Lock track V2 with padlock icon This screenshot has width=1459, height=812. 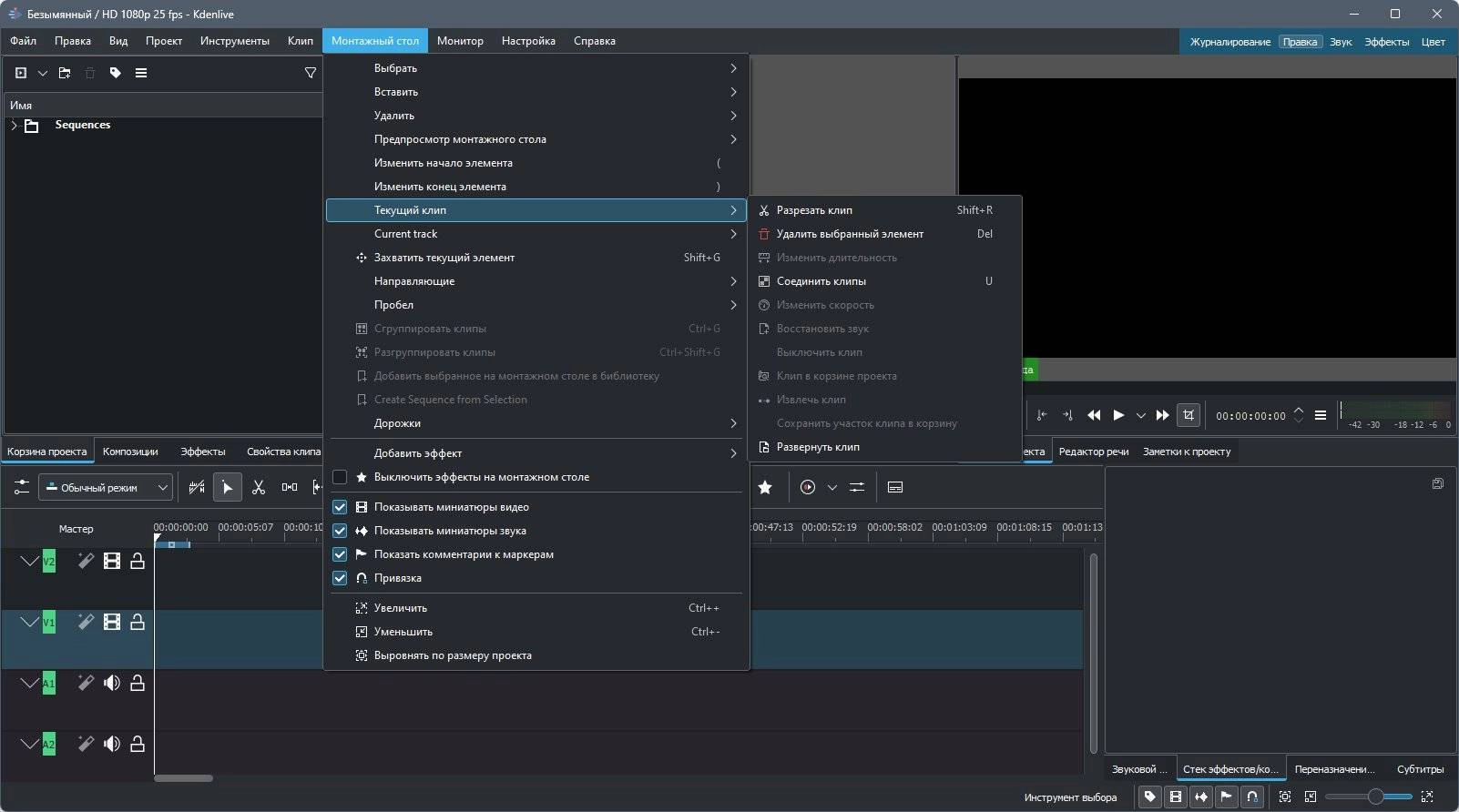point(138,561)
